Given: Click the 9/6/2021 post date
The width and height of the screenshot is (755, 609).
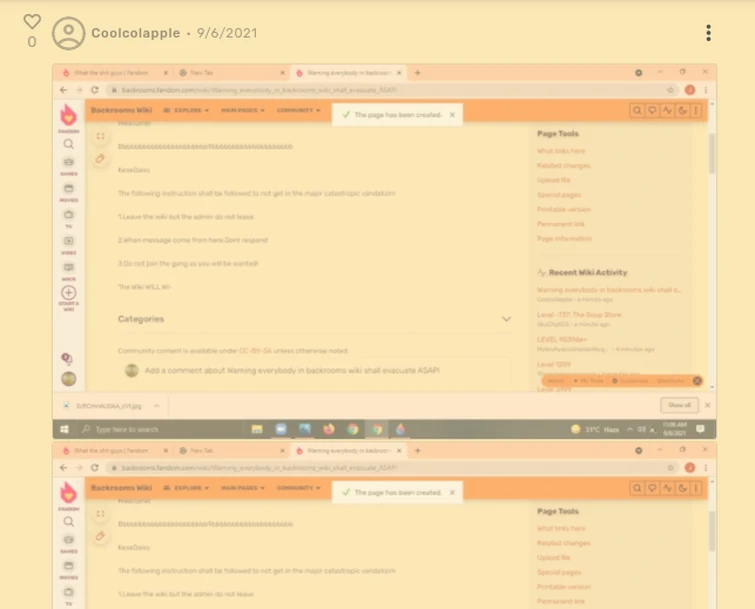Looking at the screenshot, I should tap(227, 33).
